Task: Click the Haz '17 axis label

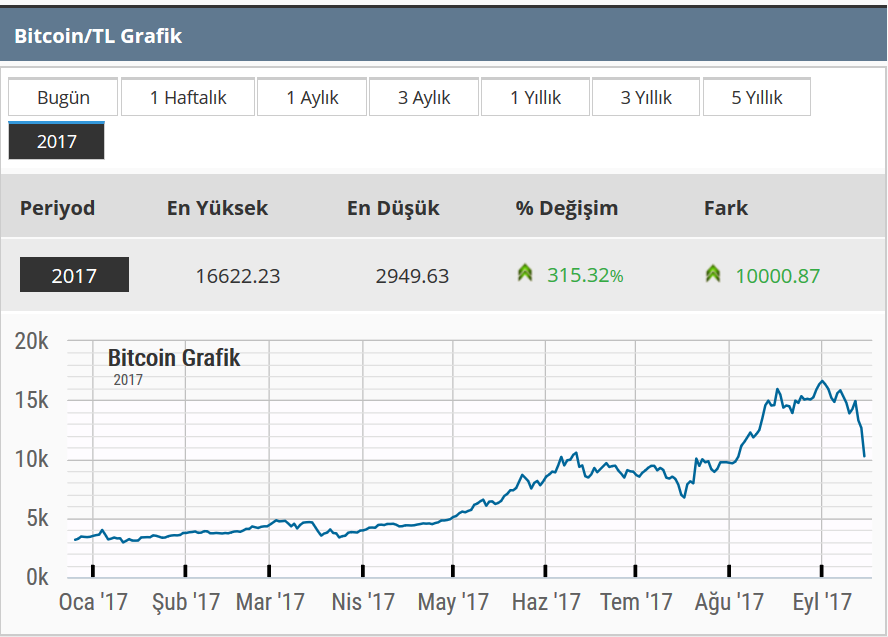Action: tap(545, 603)
